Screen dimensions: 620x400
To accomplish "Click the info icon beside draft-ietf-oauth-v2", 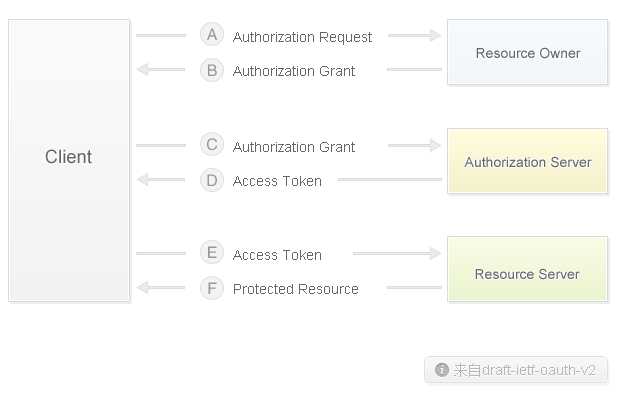I will click(442, 370).
